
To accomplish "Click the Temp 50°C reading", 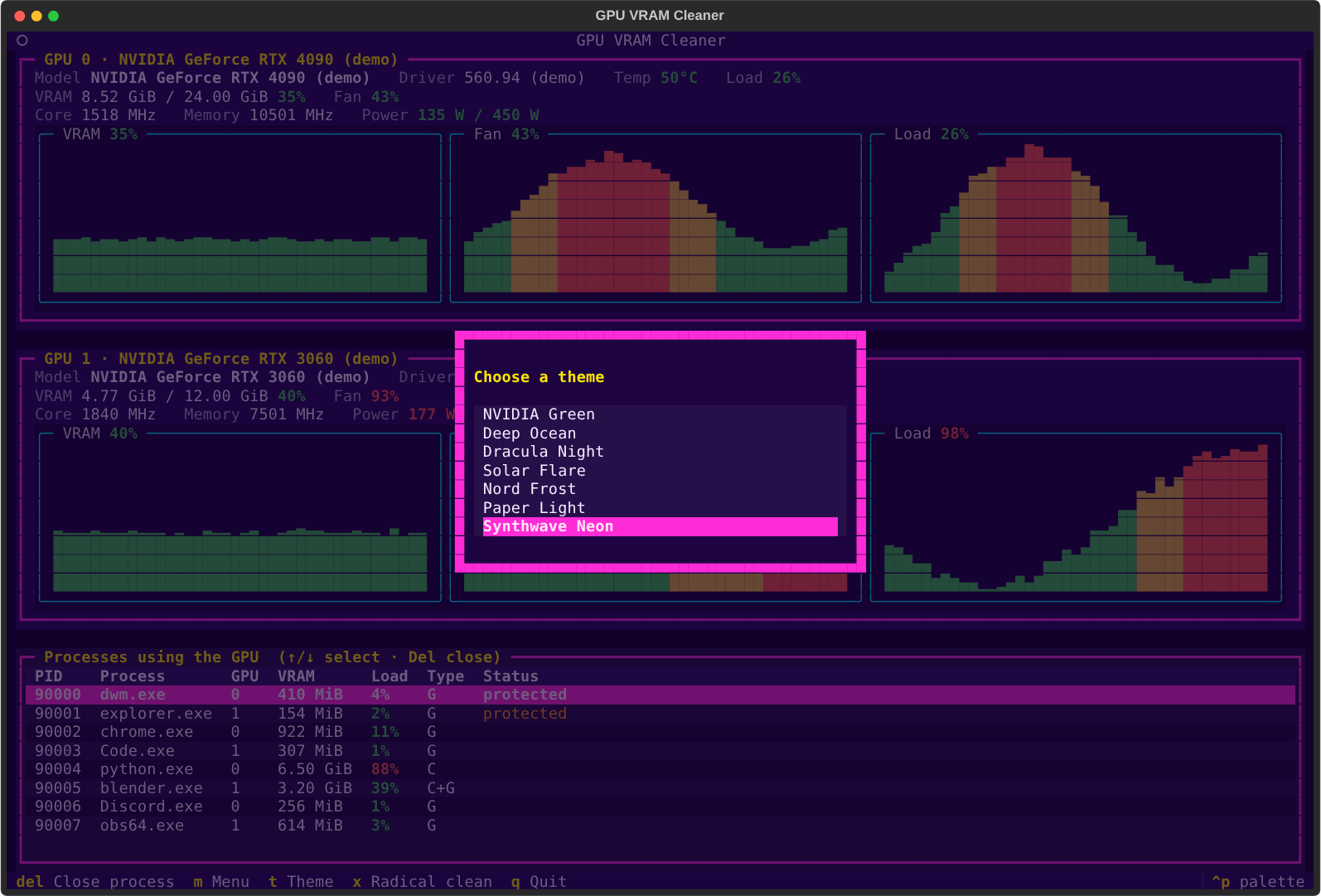I will (656, 78).
